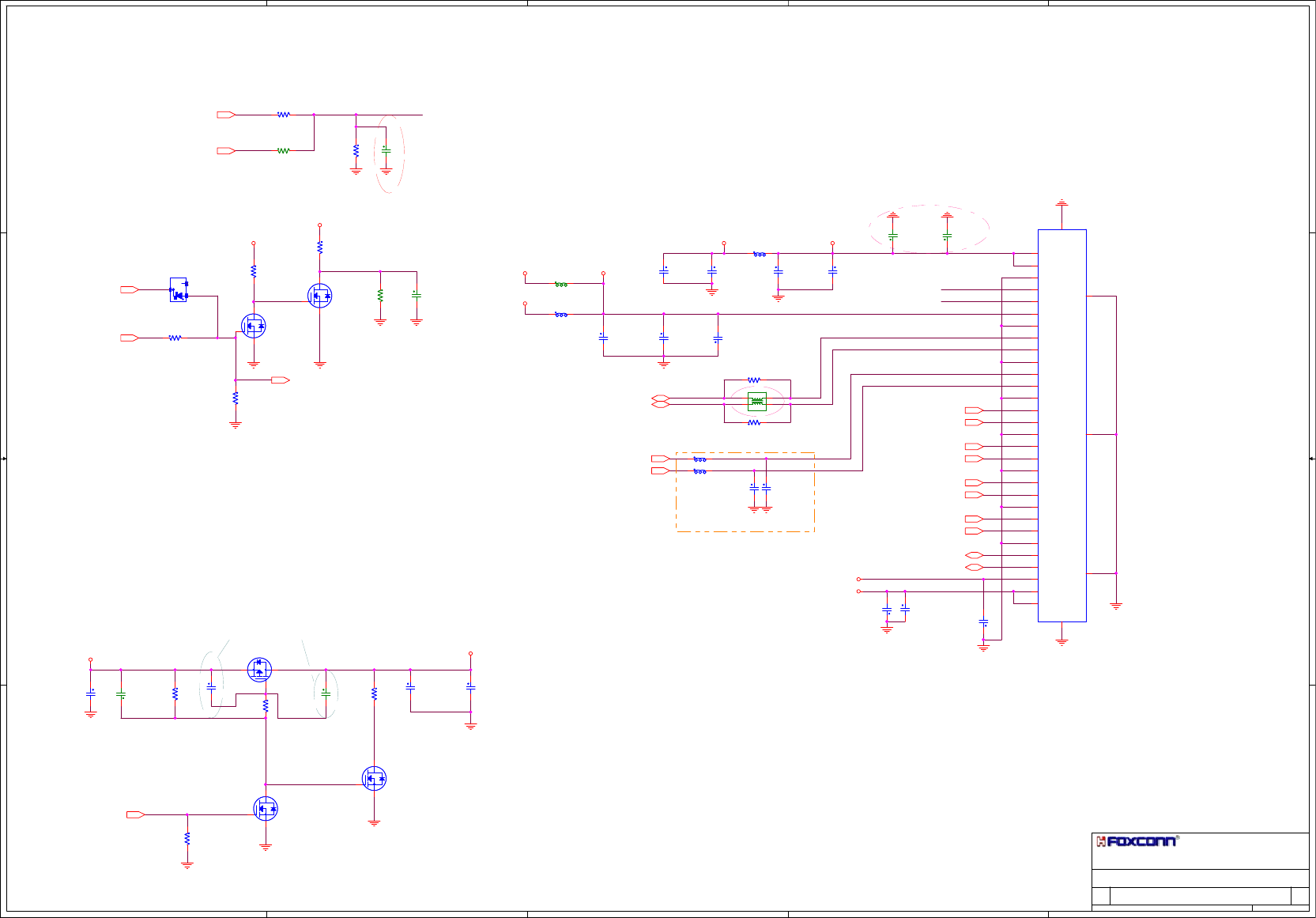
Task: Click the Foxconn logo in the title block
Action: (1136, 841)
